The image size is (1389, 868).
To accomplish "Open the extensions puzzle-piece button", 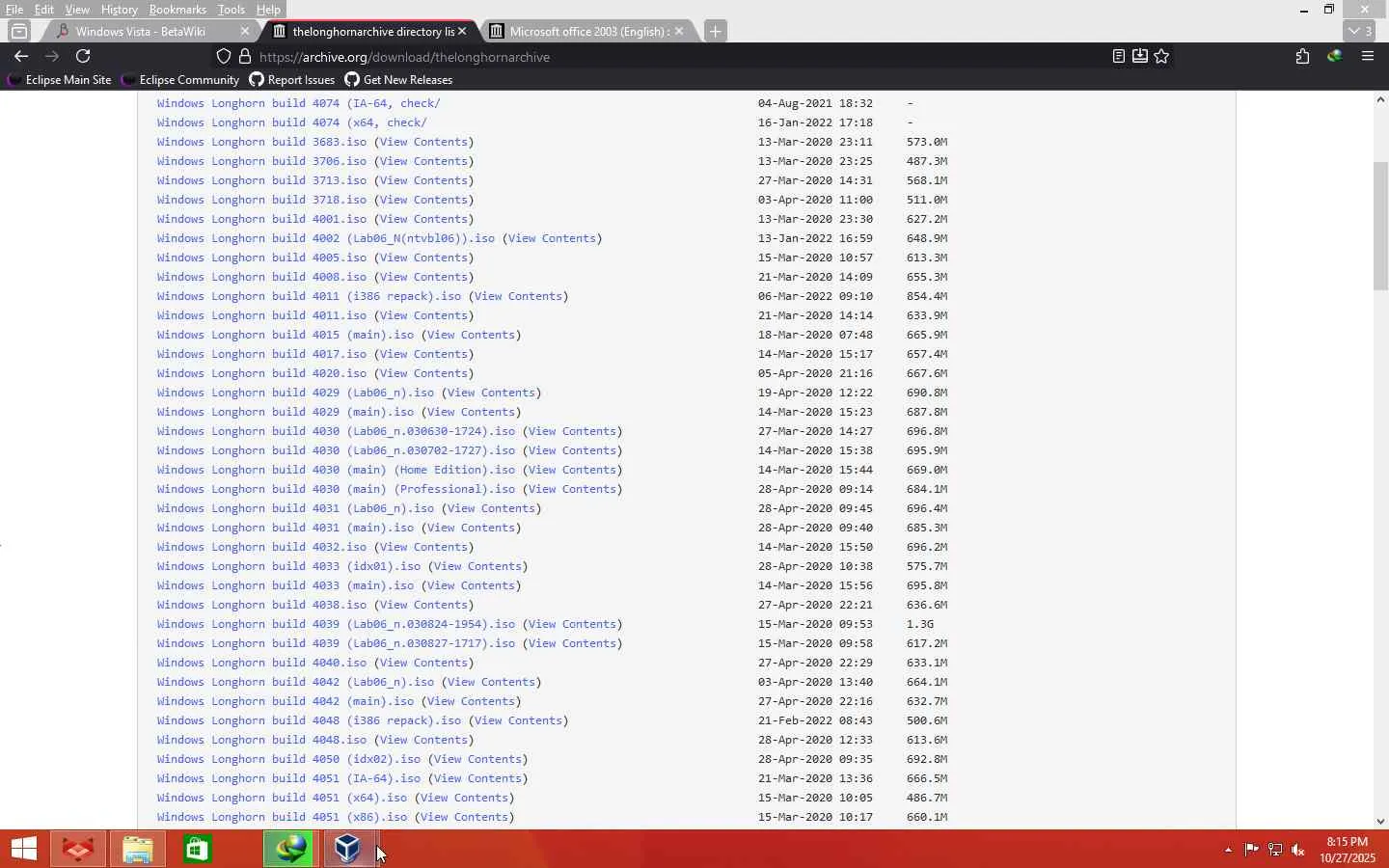I will (1303, 57).
